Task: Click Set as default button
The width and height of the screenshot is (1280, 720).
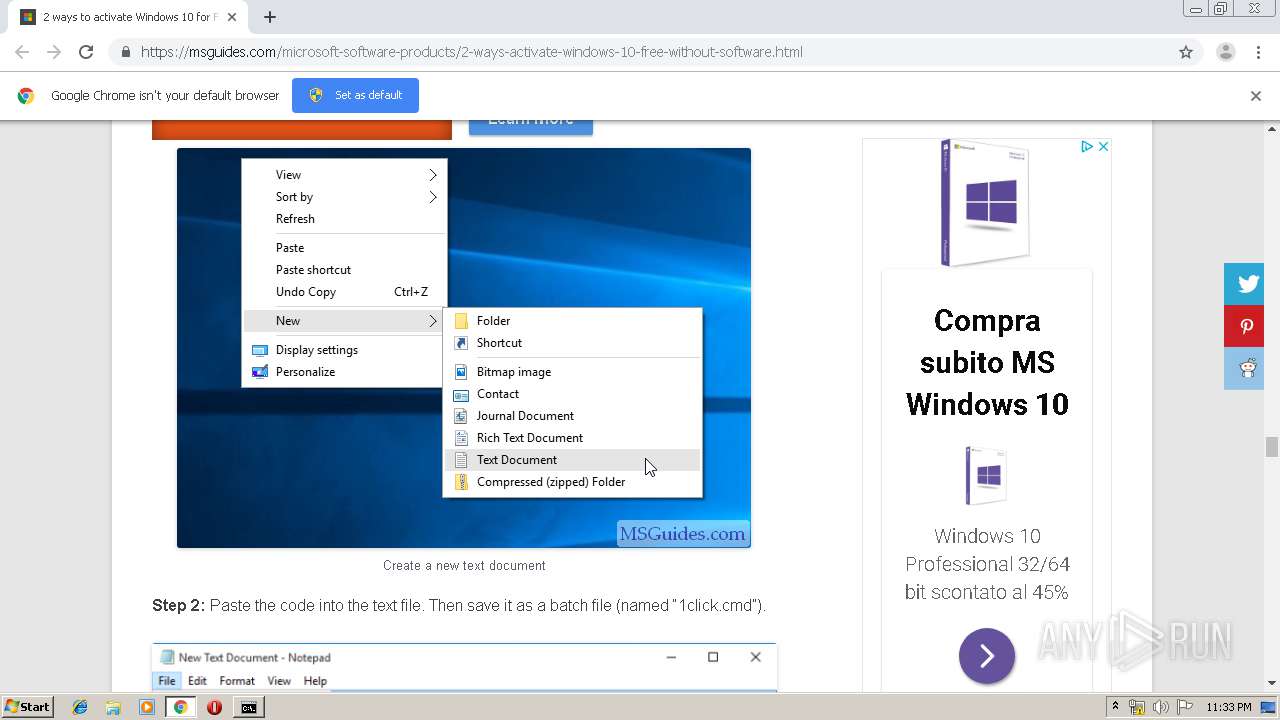Action: click(355, 95)
